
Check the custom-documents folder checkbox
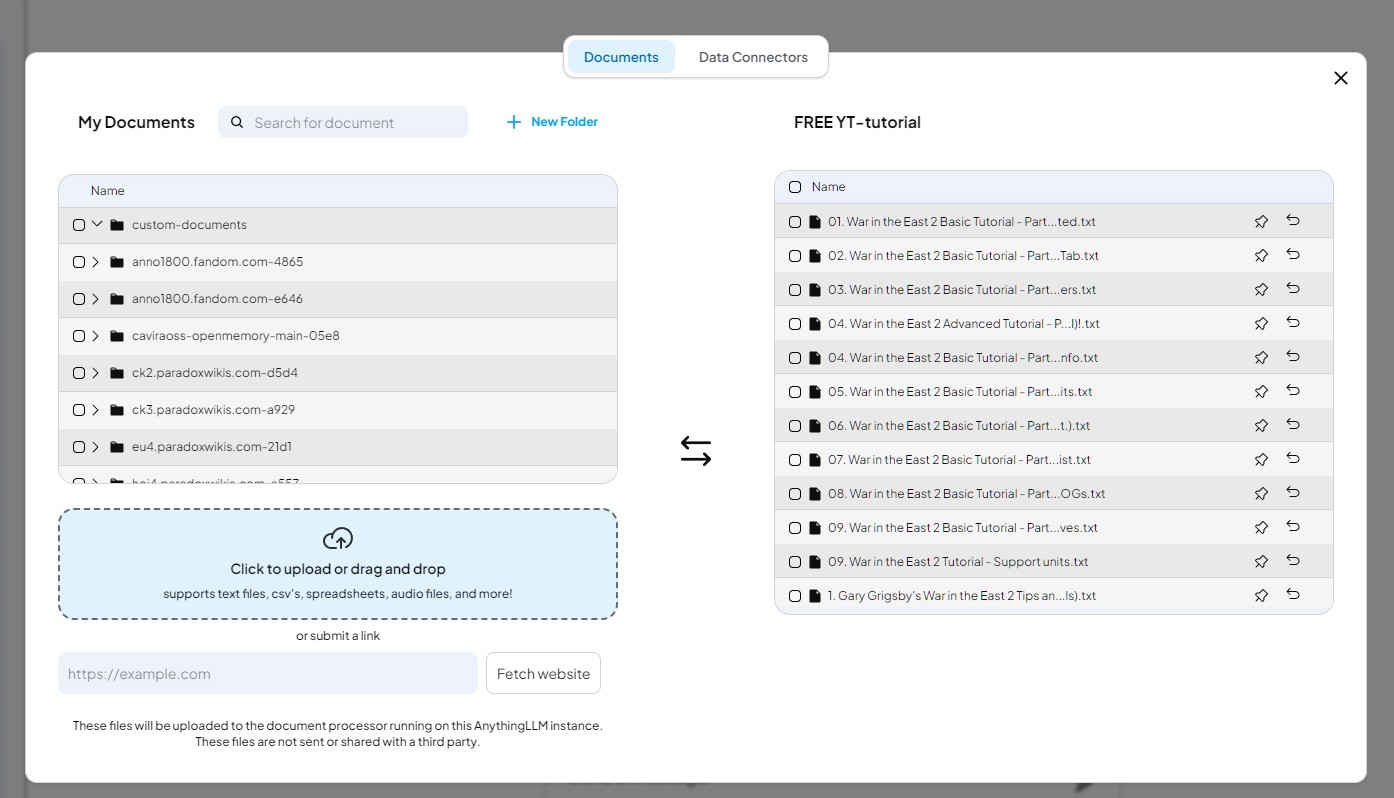point(79,225)
